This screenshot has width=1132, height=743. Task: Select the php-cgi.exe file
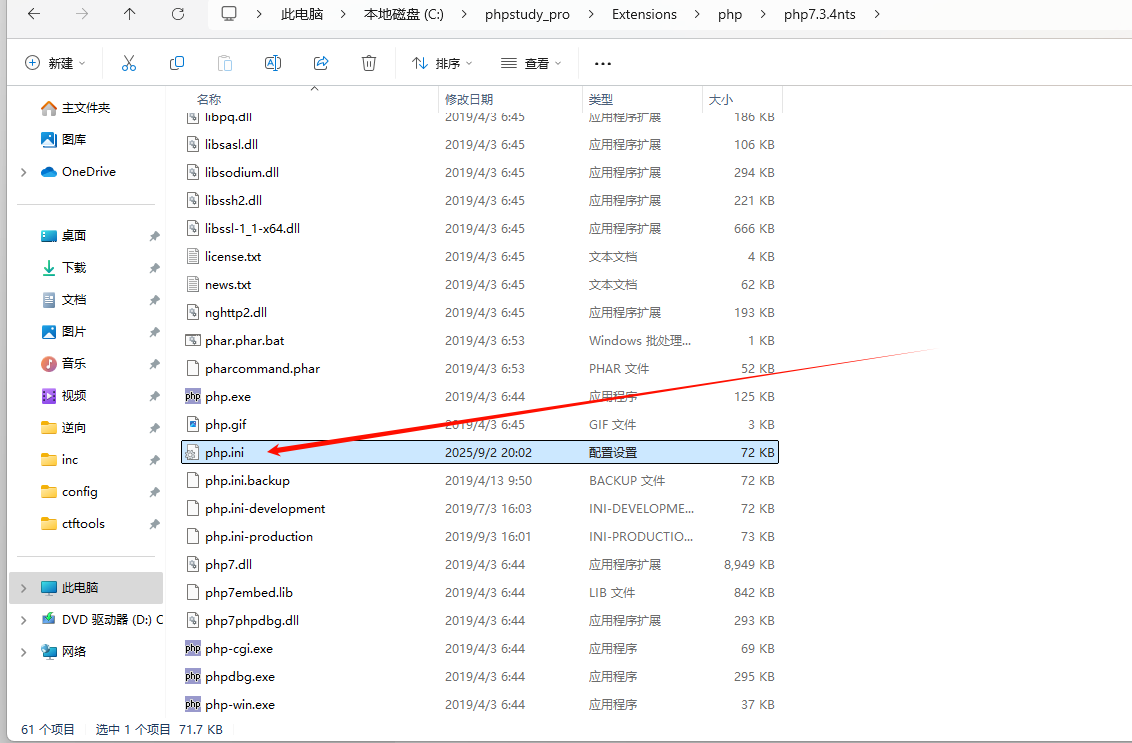239,648
